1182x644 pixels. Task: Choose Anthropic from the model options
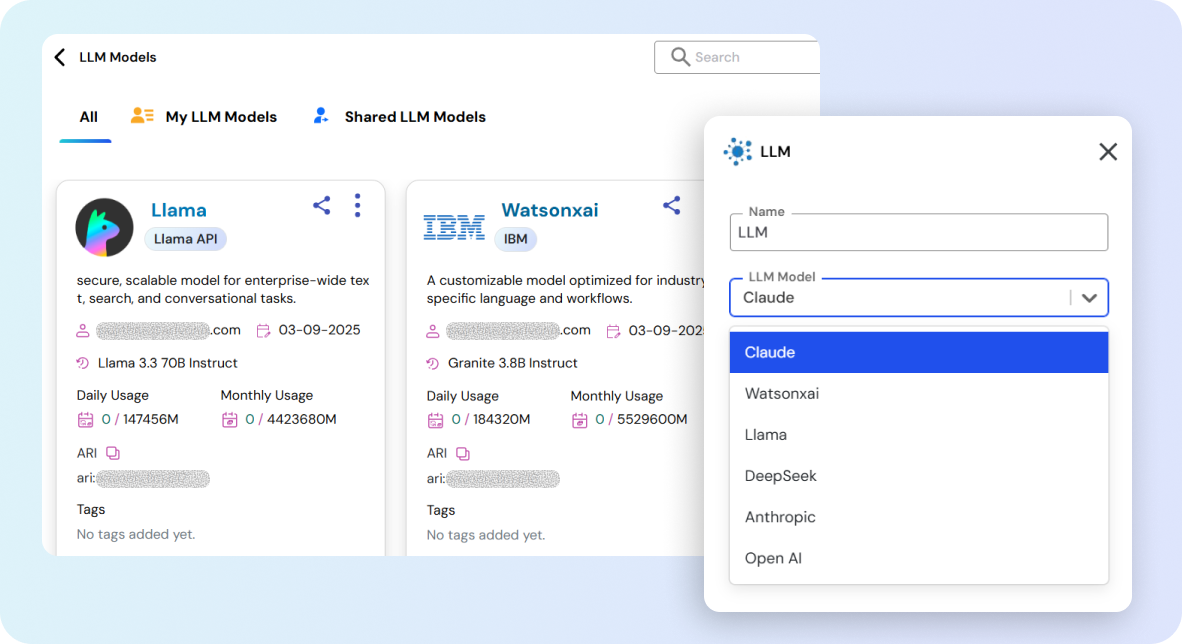point(918,517)
